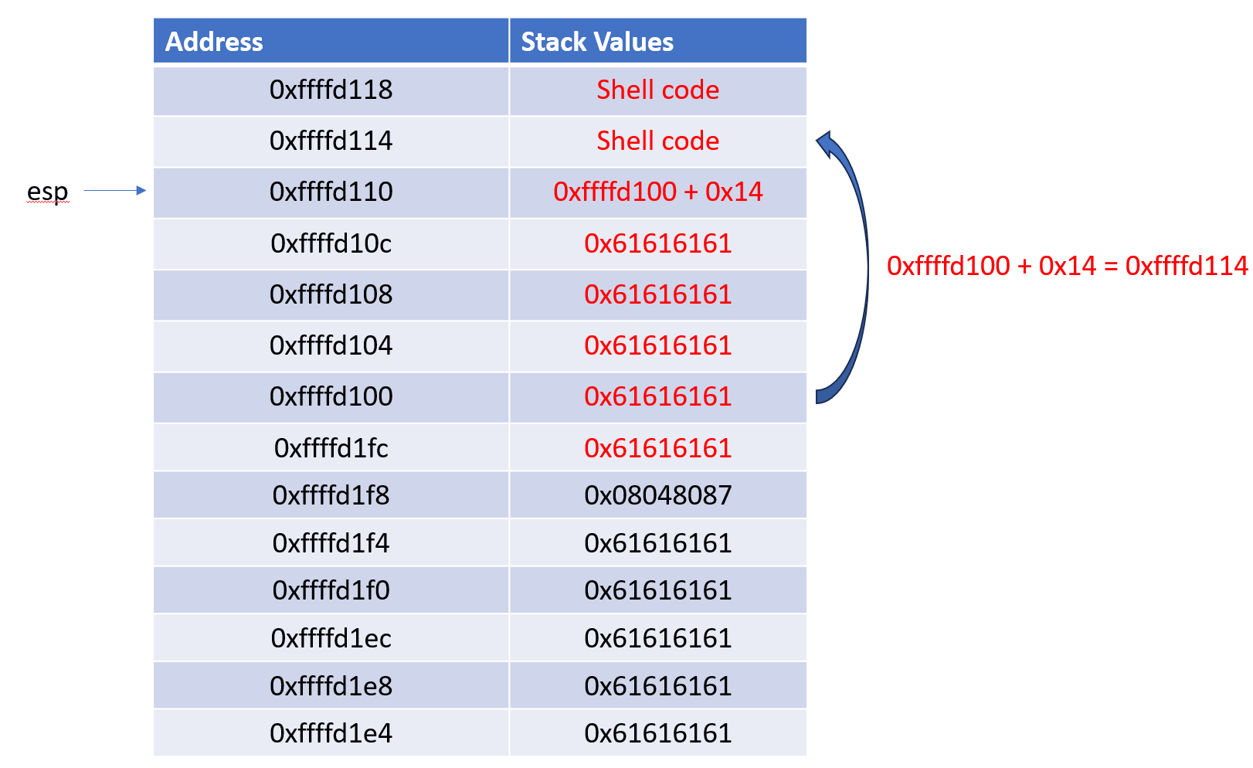Select address cell 0xffffd1fc
Image resolution: width=1253 pixels, height=768 pixels.
[x=331, y=448]
